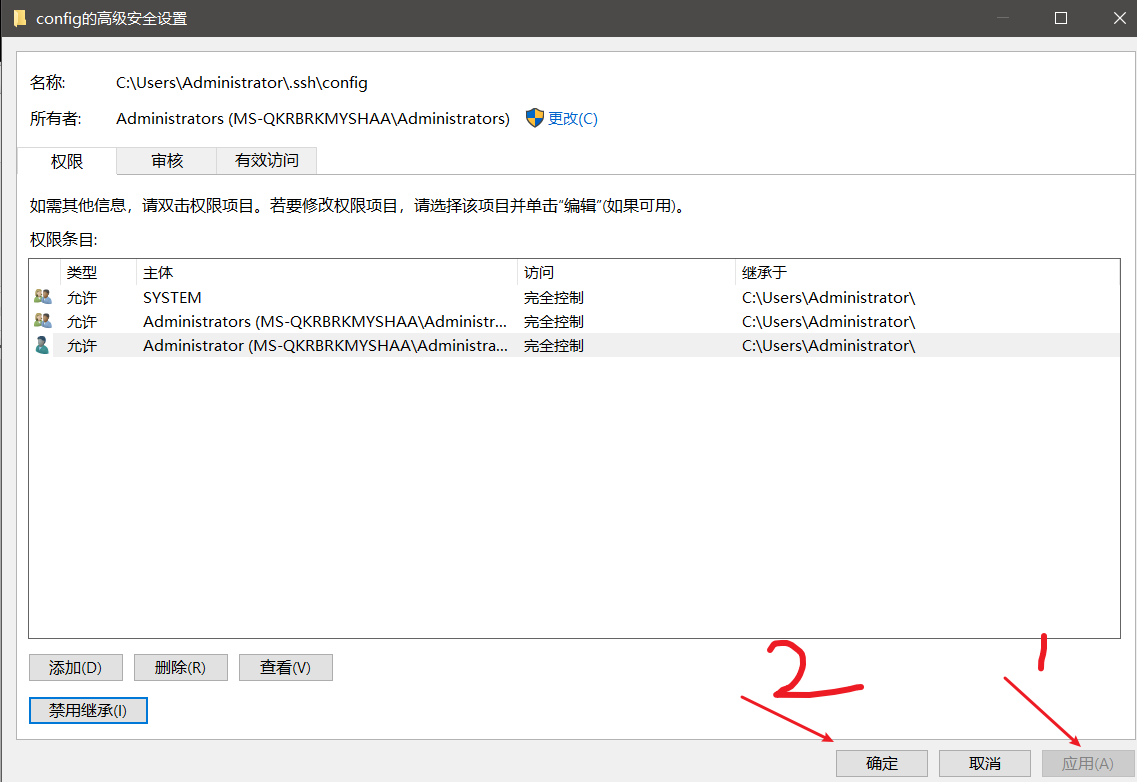Click the Administrator single user icon
The width and height of the screenshot is (1137, 782).
42,345
